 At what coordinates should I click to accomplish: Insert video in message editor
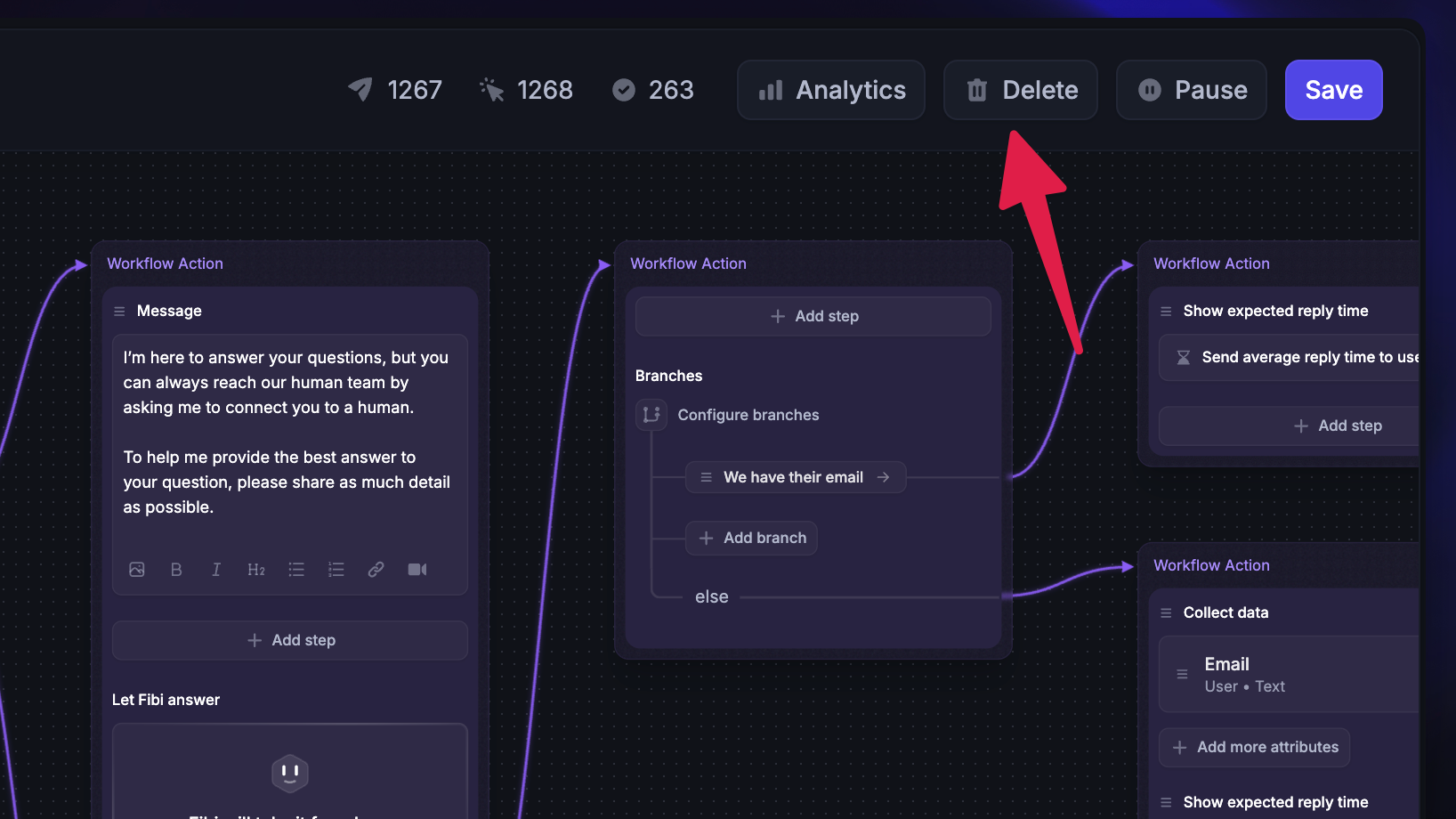pyautogui.click(x=417, y=570)
